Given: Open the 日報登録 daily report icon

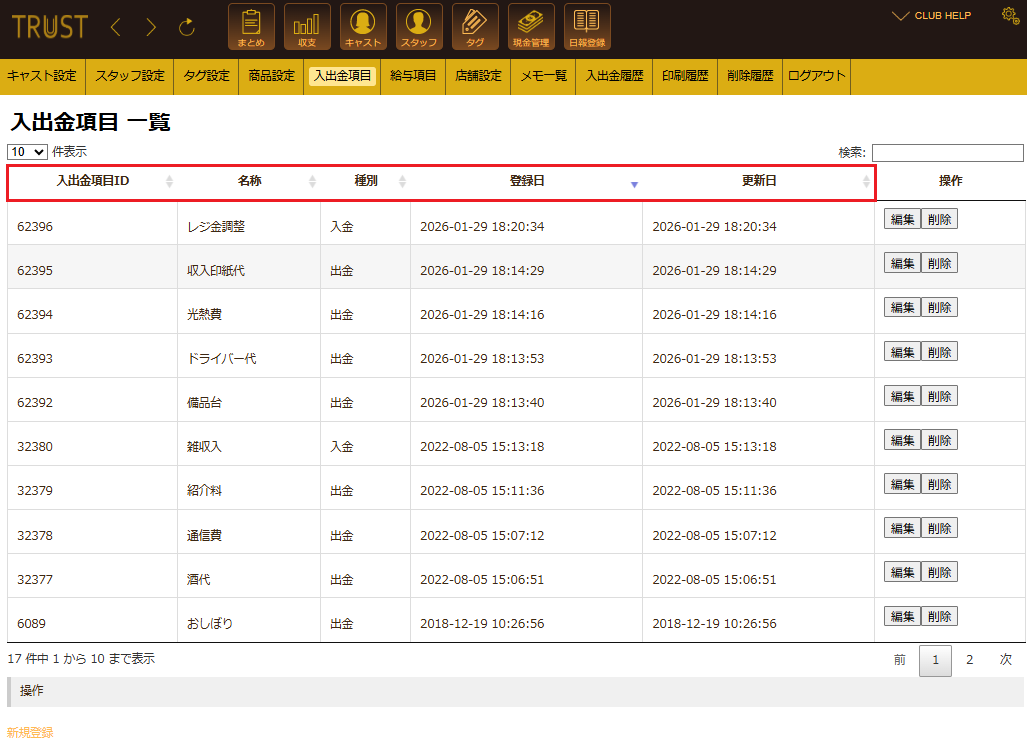Looking at the screenshot, I should 587,27.
